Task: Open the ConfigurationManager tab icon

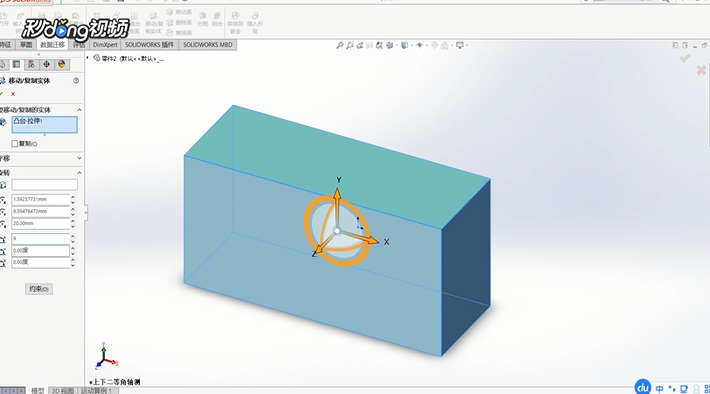Action: (31, 64)
